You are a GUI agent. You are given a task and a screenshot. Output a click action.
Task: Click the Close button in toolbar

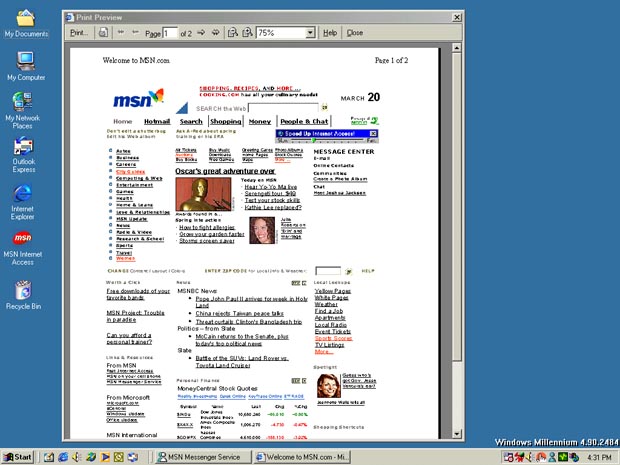[x=355, y=33]
